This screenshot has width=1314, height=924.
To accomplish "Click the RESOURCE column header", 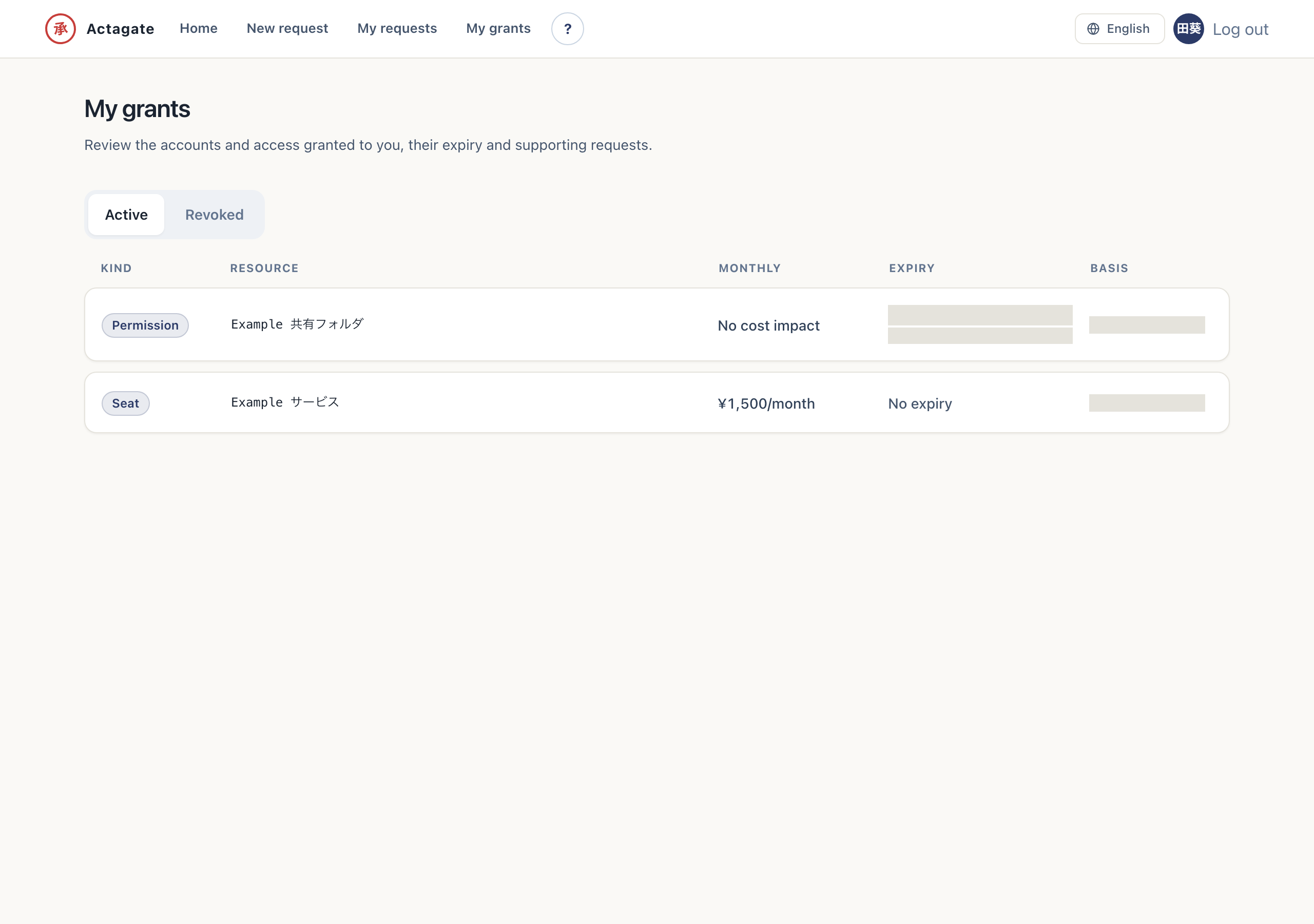I will [x=264, y=268].
